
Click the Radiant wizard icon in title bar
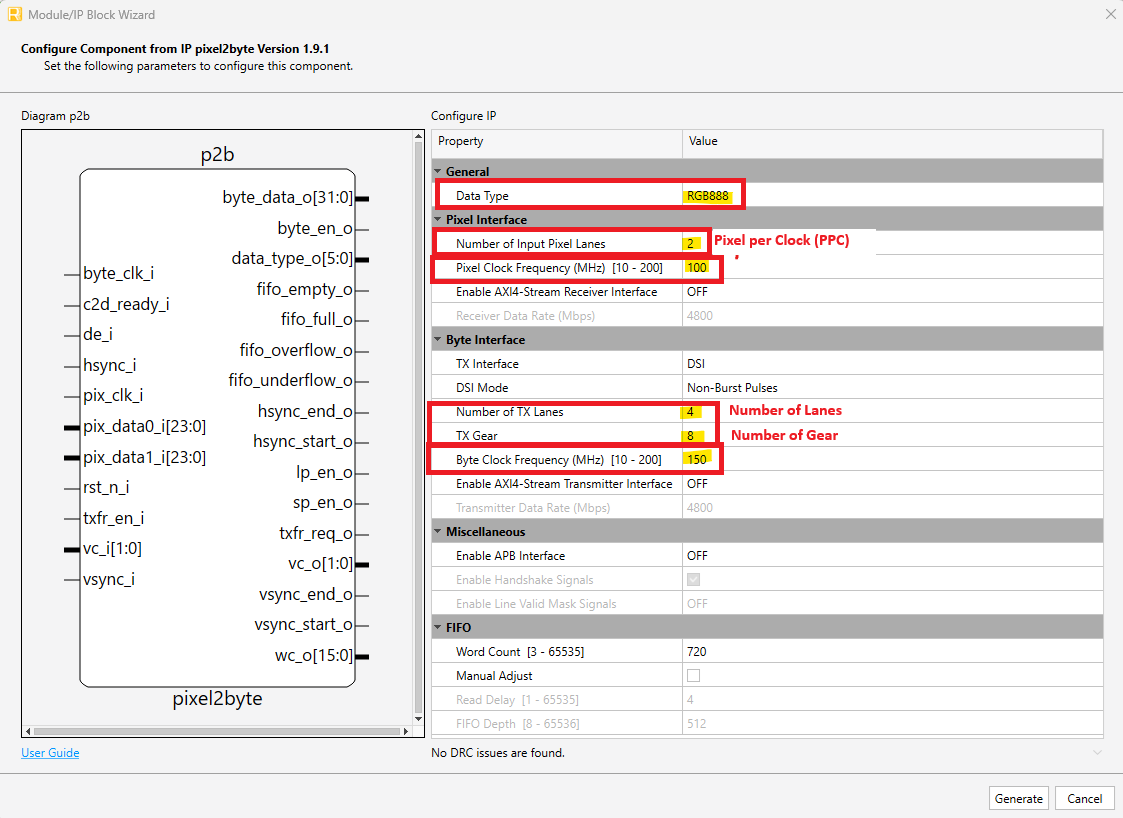(13, 14)
